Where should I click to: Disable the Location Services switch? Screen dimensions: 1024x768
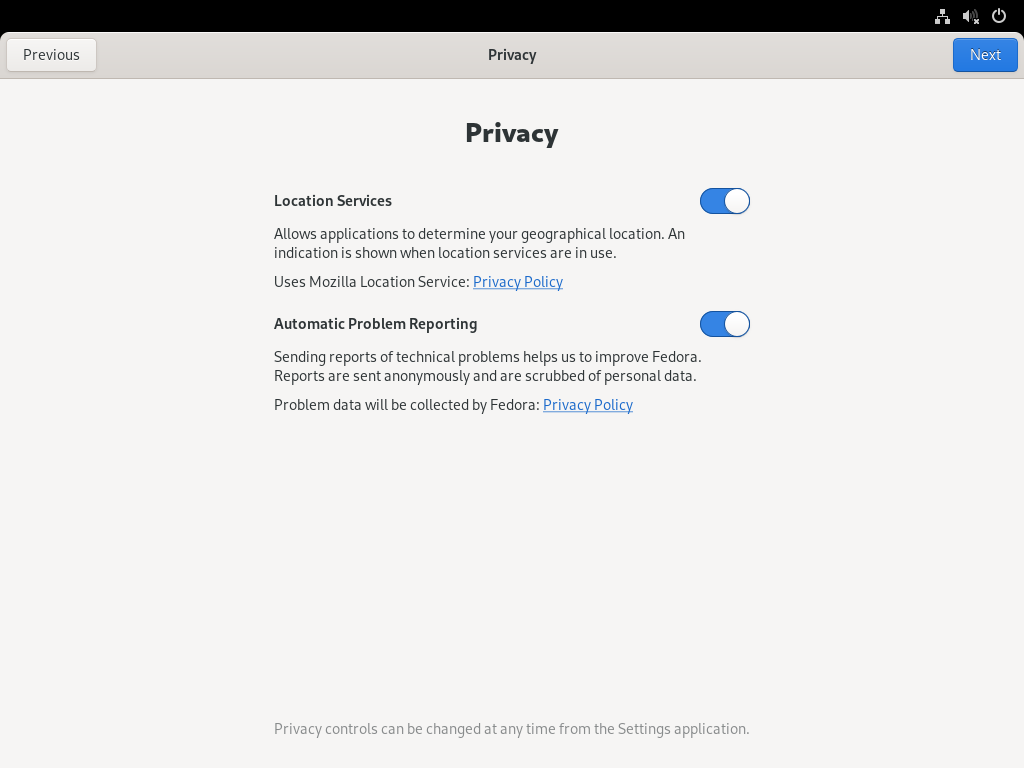[725, 201]
